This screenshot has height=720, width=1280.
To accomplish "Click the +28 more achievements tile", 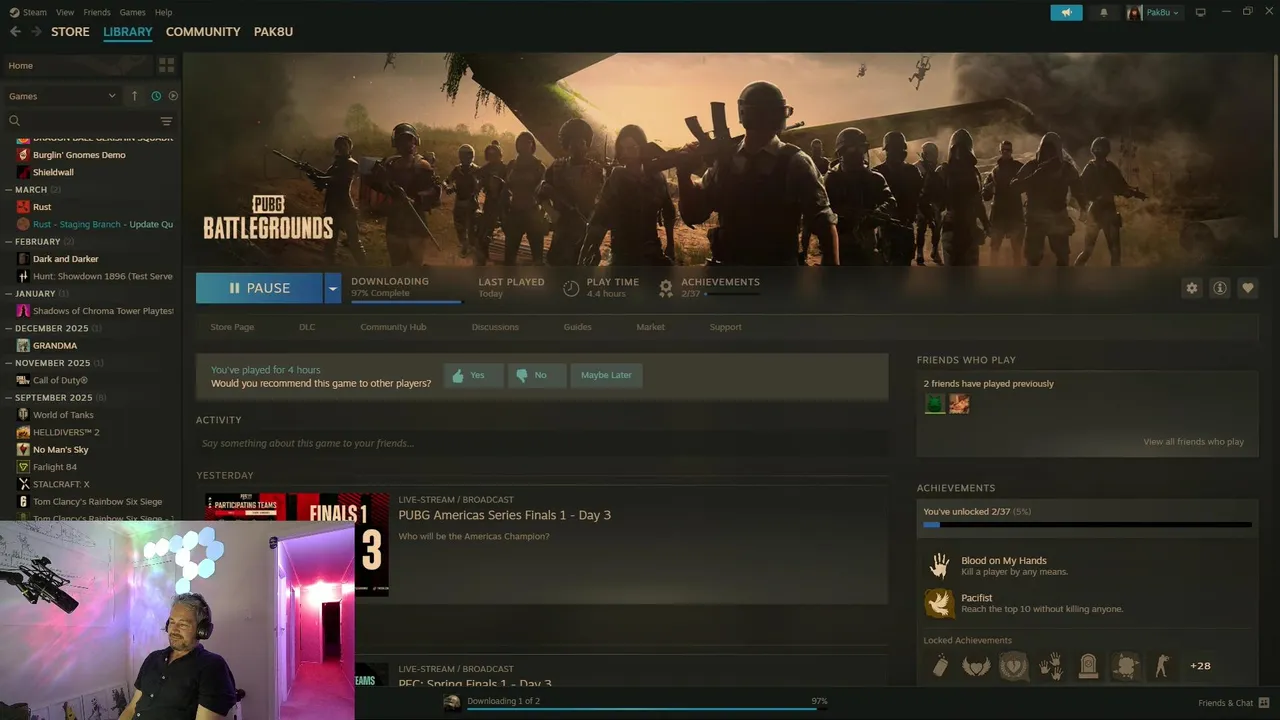I will pyautogui.click(x=1200, y=666).
